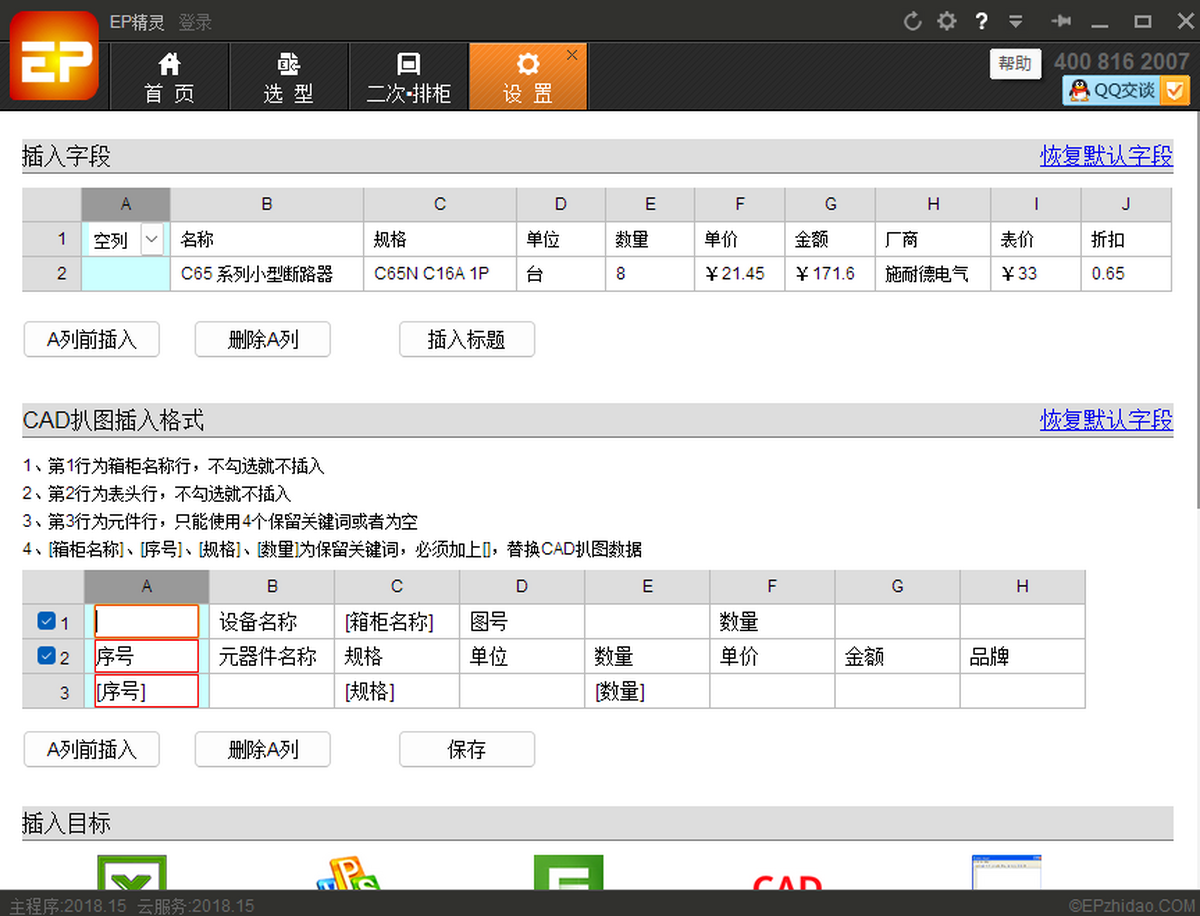This screenshot has height=916, width=1200.
Task: Click the empty cyan cell A2 in 插入字段
Action: tap(126, 273)
